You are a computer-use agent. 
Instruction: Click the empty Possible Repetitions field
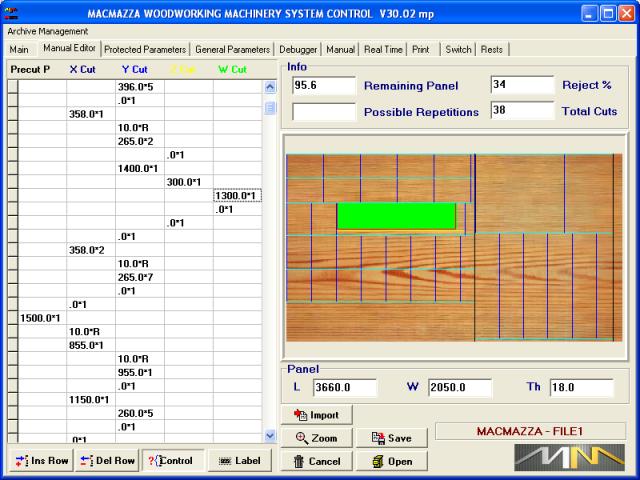[324, 111]
